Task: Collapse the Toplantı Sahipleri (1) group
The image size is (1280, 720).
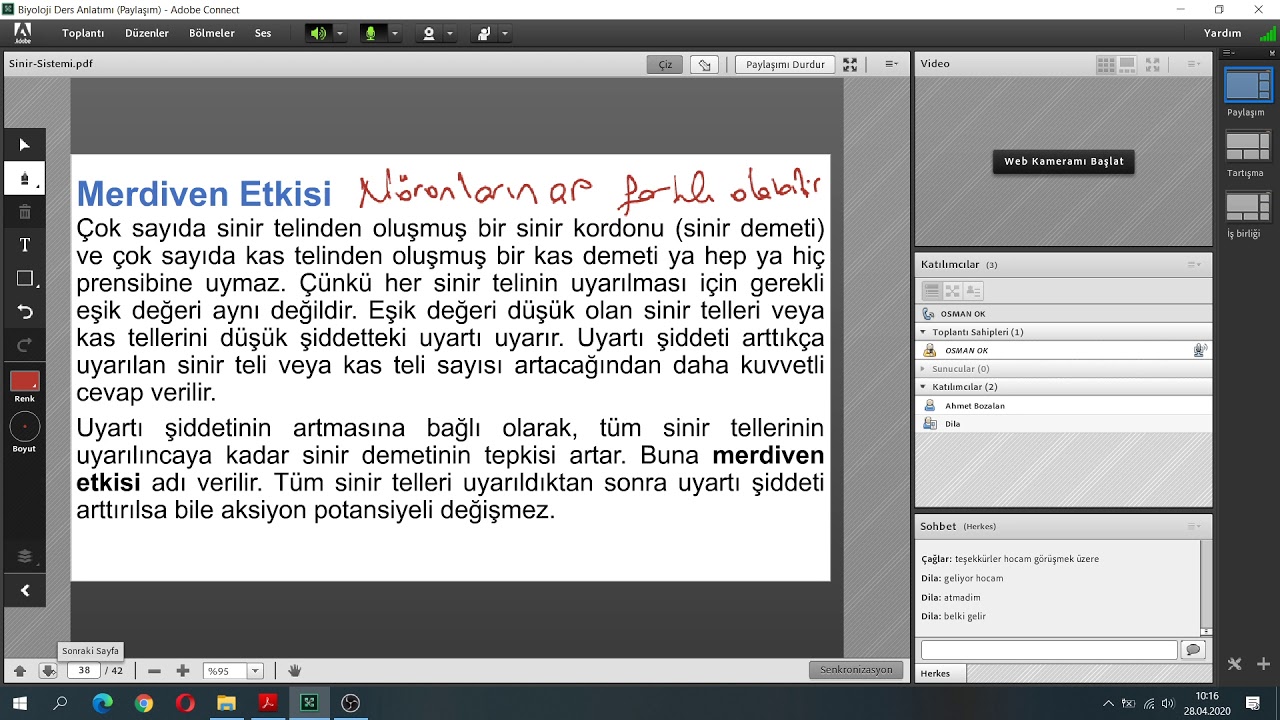Action: pos(924,332)
